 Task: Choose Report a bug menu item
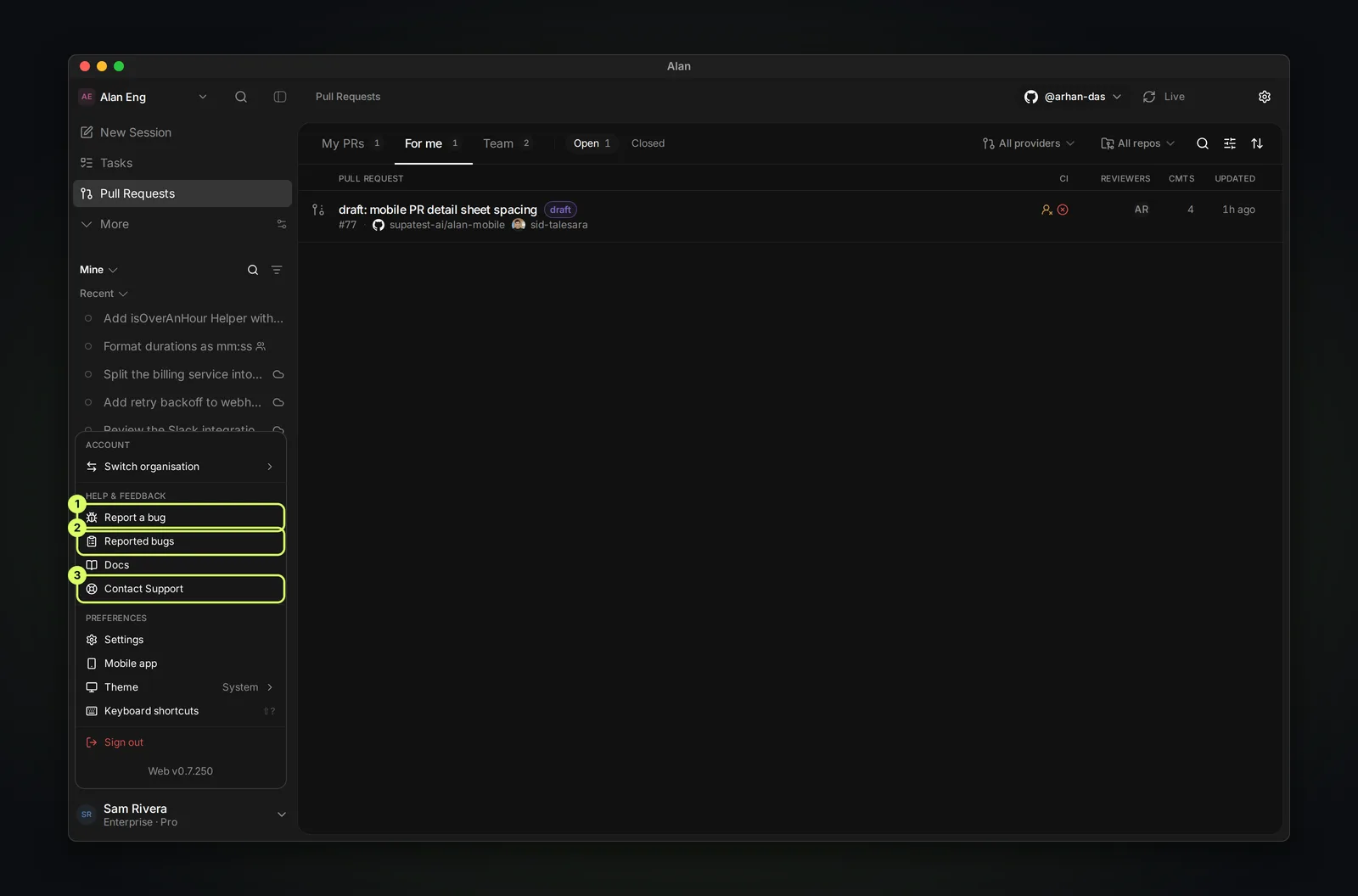pos(182,518)
